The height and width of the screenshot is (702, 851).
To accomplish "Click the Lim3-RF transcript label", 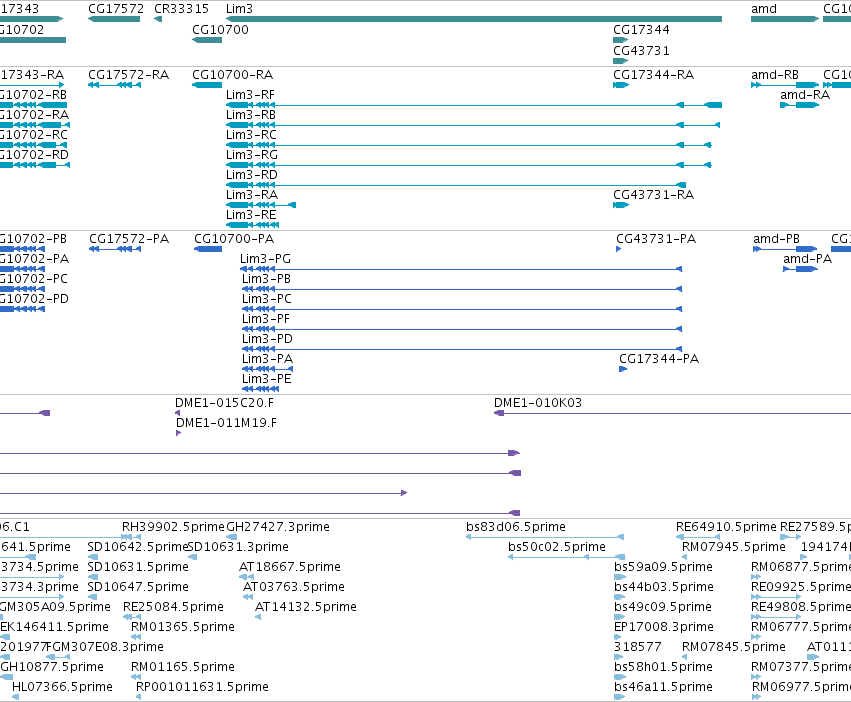I will [x=250, y=94].
